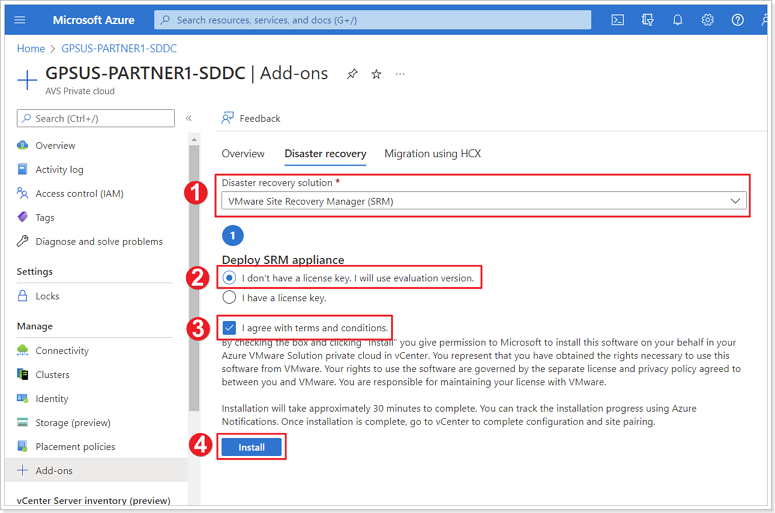Image resolution: width=775 pixels, height=513 pixels.
Task: Click the Clusters icon
Action: point(22,374)
